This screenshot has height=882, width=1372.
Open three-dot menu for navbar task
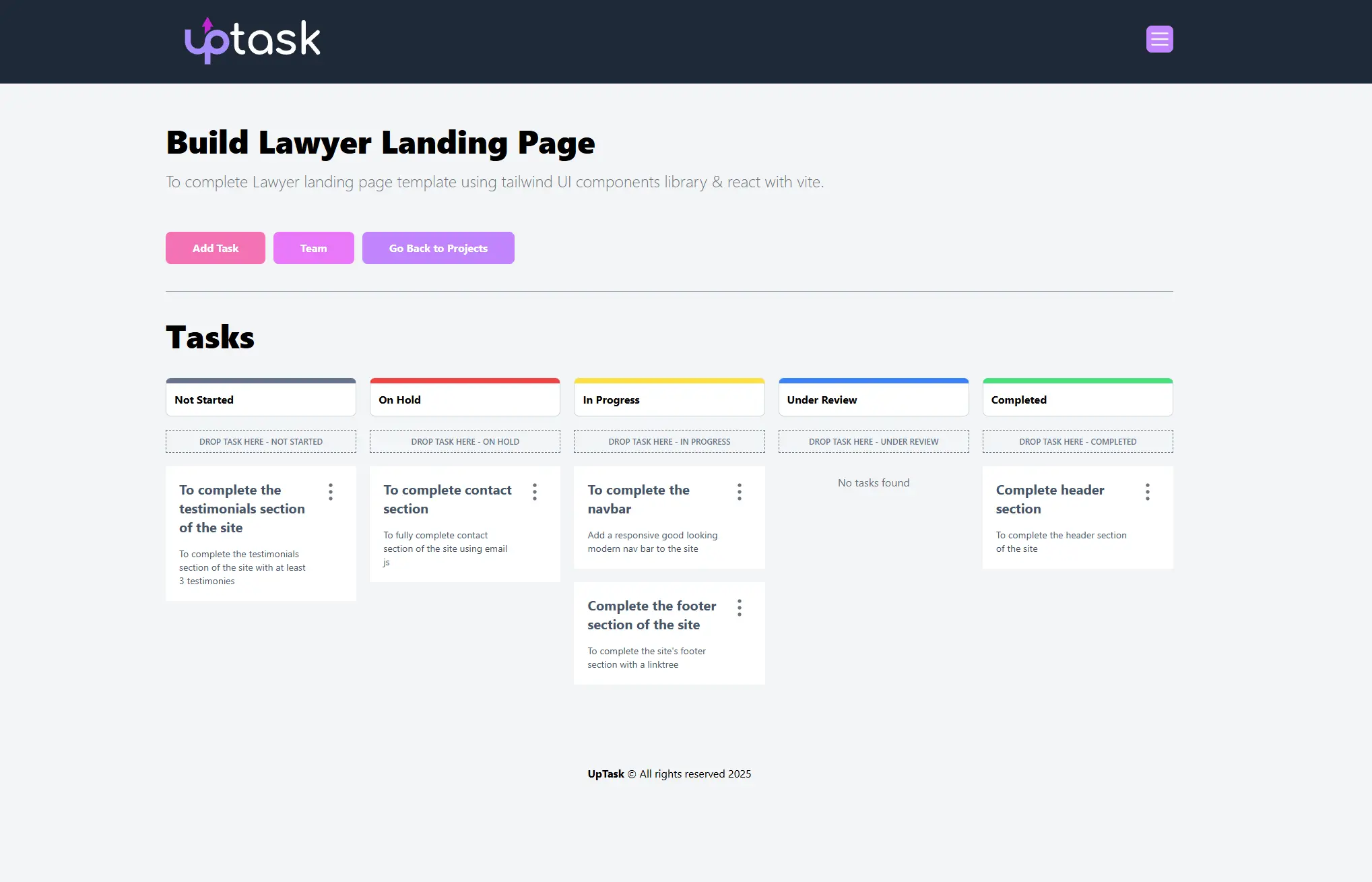pos(739,491)
